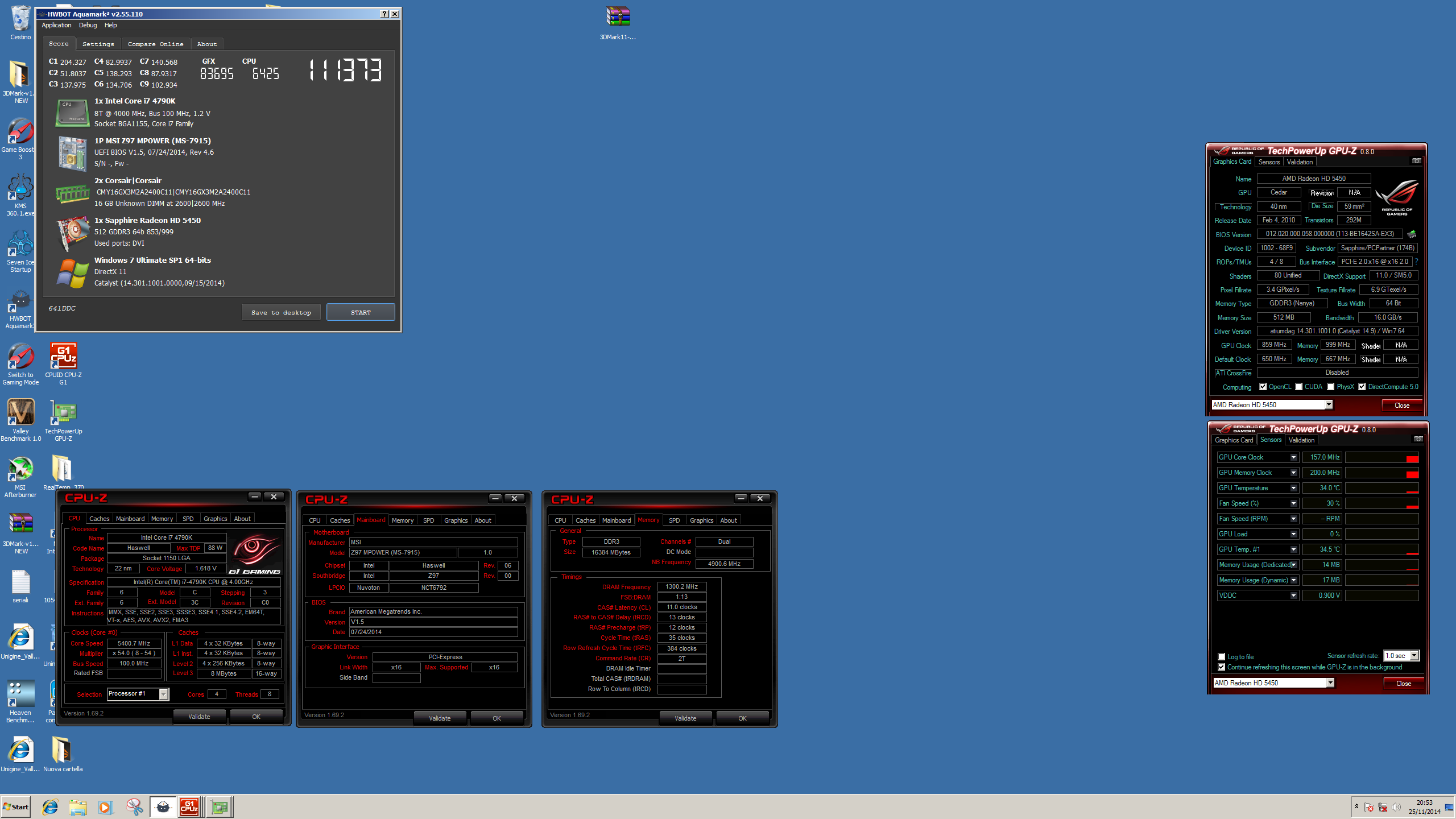Screen dimensions: 1456x819
Task: Click GPU-Z screenshot camera icon in Graphics Card window
Action: pos(1416,161)
